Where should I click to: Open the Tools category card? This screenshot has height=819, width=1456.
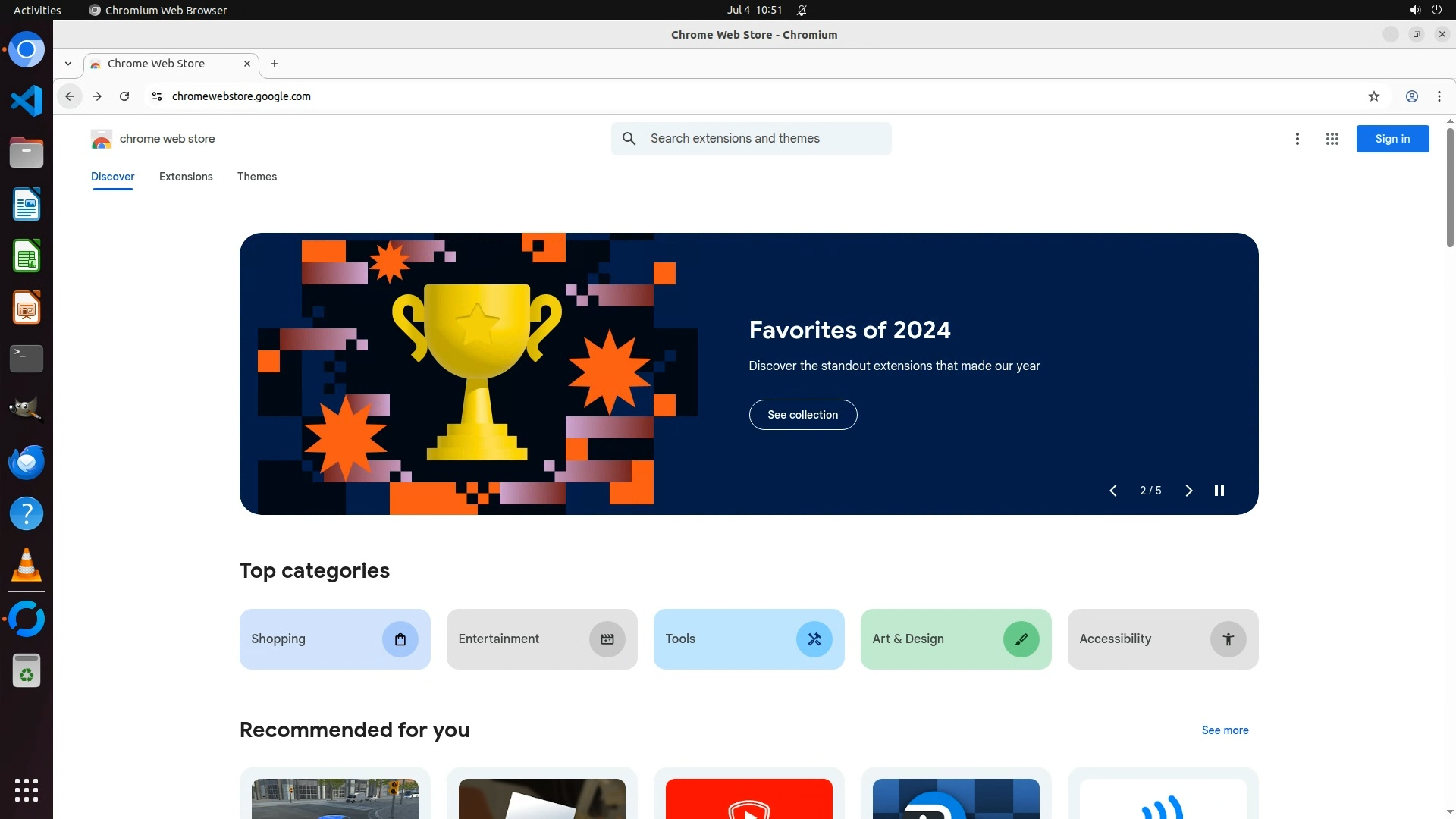point(748,639)
